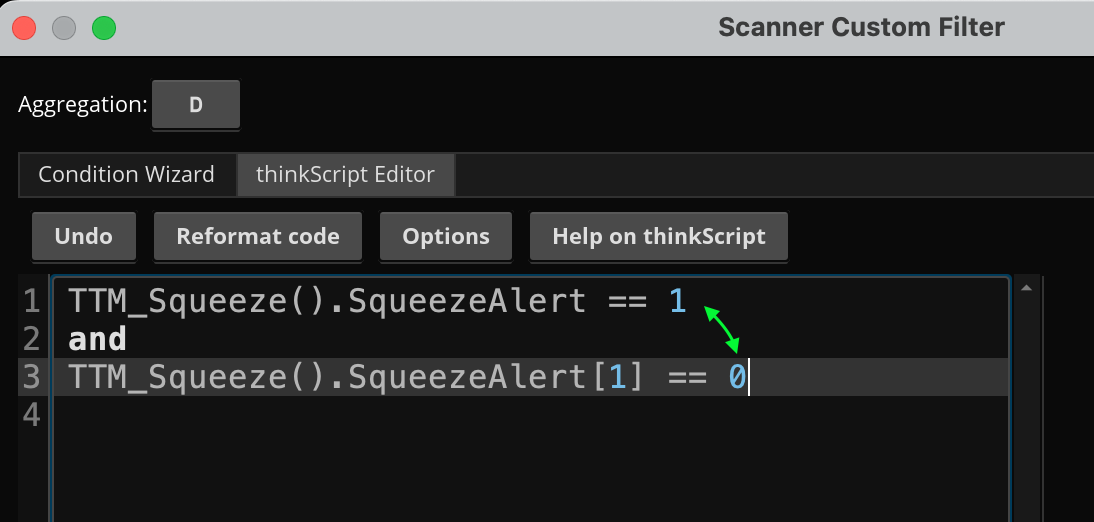This screenshot has height=522, width=1094.
Task: Open Help on thinkScript
Action: [659, 237]
